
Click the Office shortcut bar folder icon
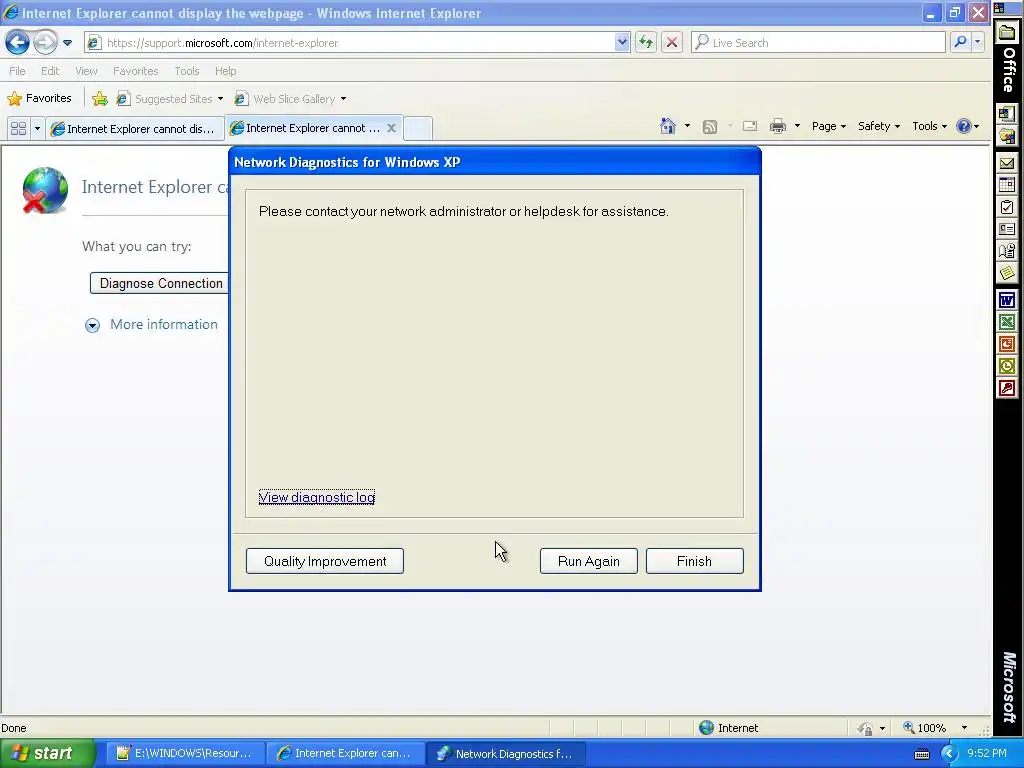[1007, 33]
